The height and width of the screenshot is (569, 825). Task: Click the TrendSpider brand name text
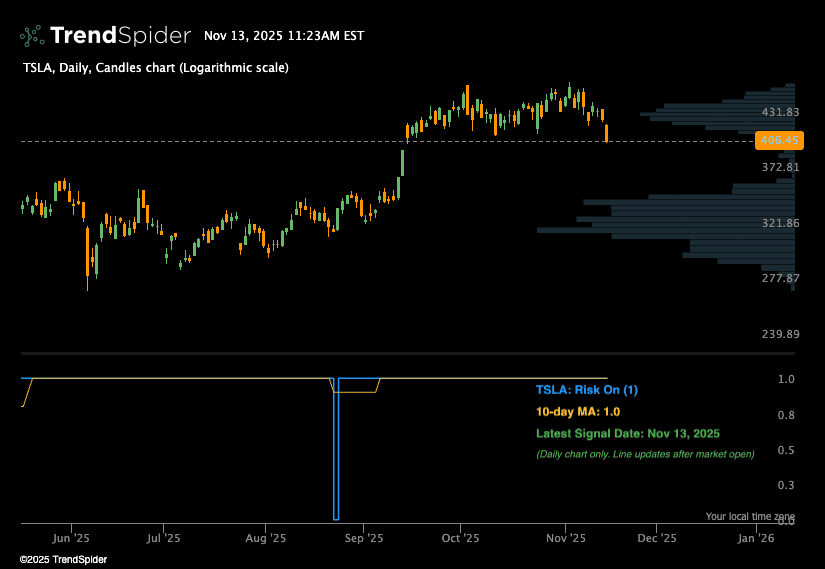[120, 36]
